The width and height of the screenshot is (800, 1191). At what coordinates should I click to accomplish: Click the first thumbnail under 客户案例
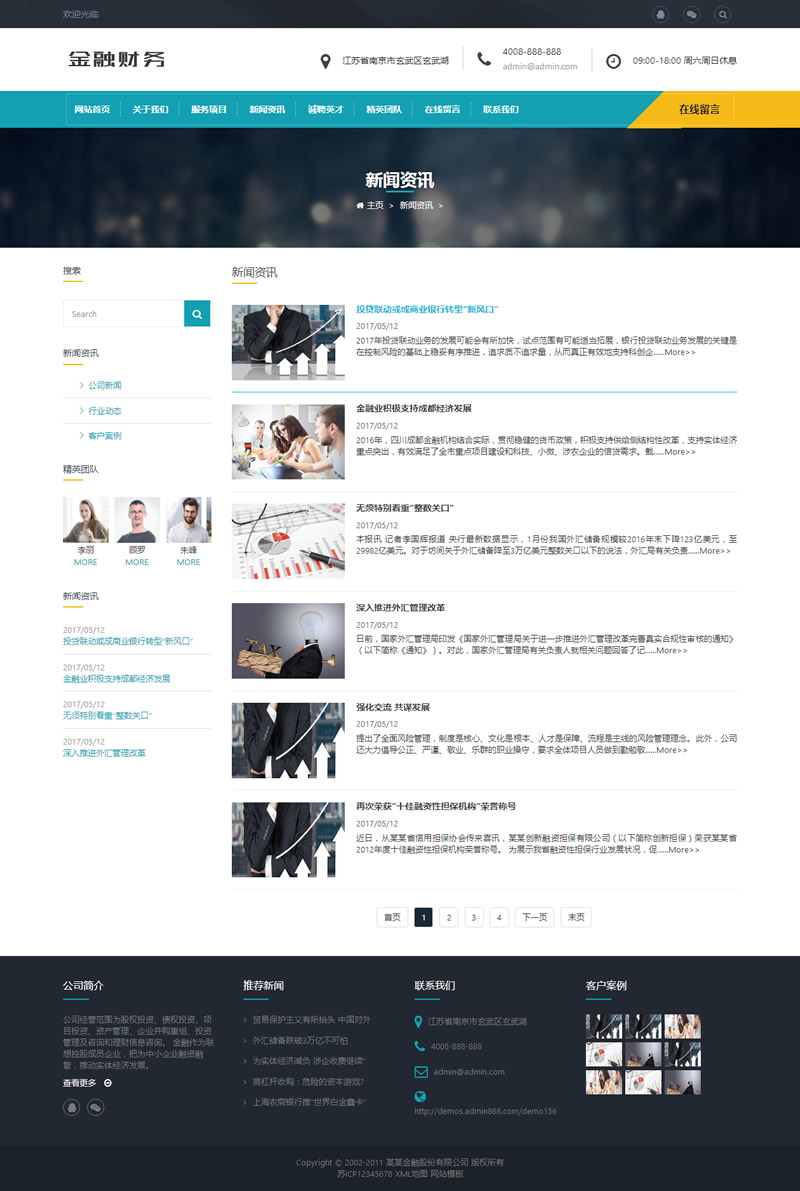pos(604,1025)
